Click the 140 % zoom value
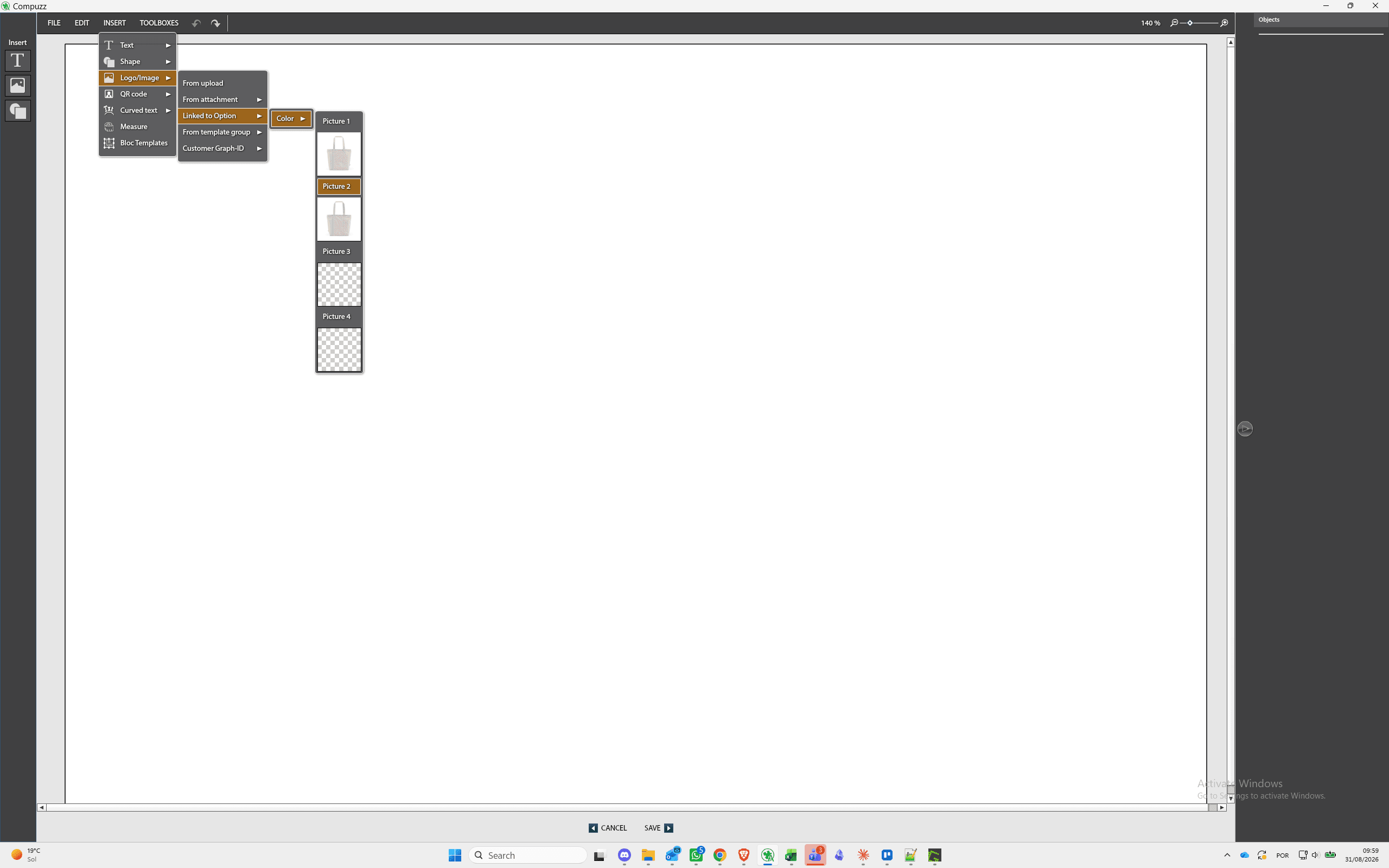This screenshot has width=1389, height=868. 1150,23
